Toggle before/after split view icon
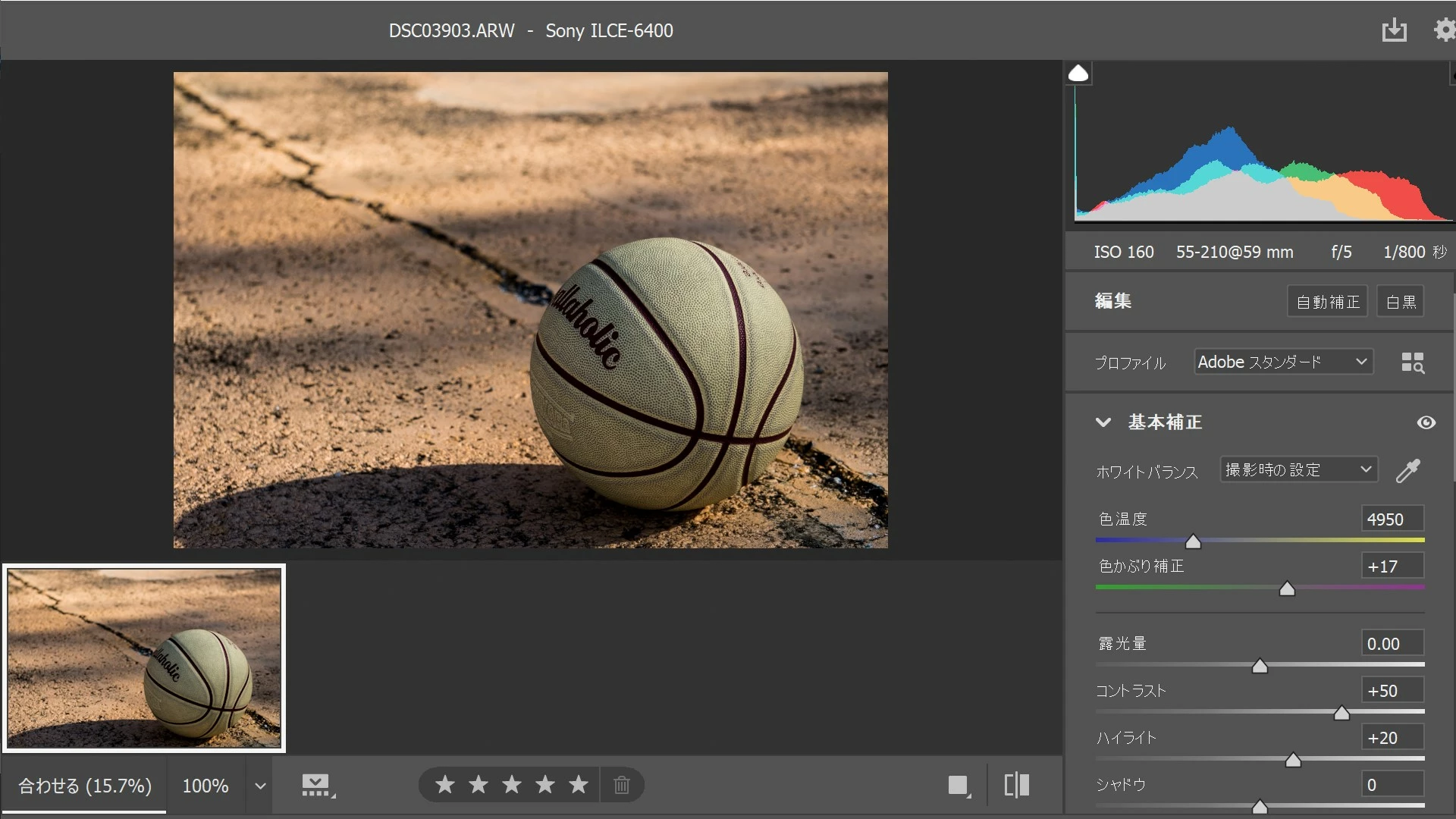The width and height of the screenshot is (1456, 819). (1016, 785)
